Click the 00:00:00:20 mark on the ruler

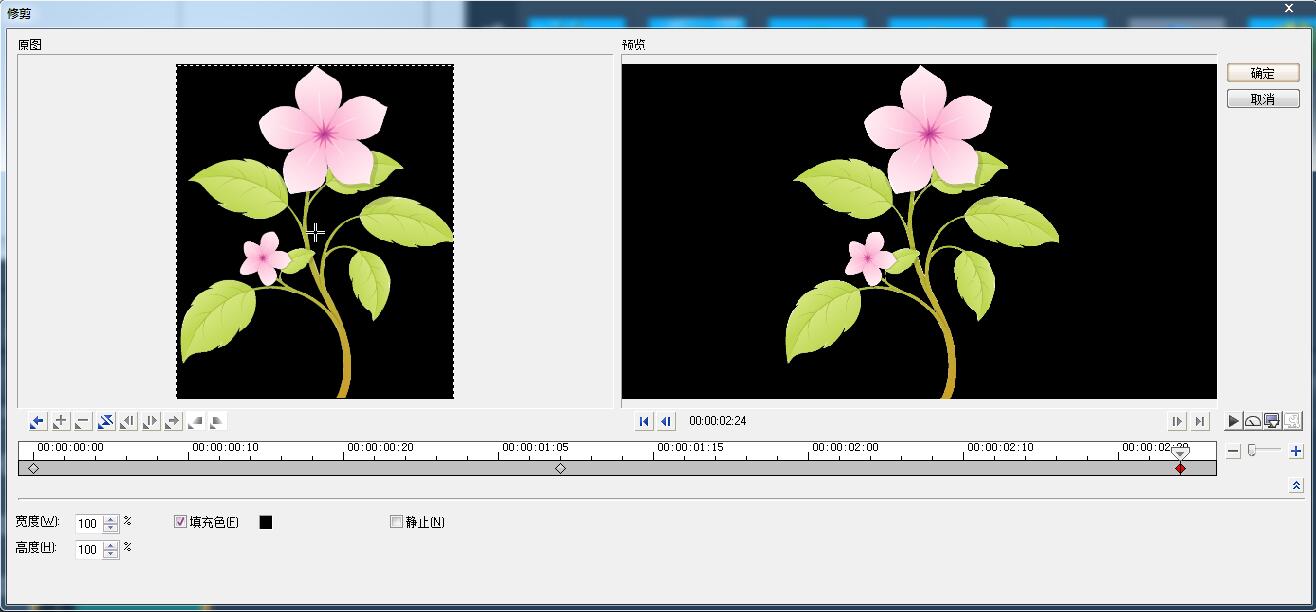click(x=380, y=447)
